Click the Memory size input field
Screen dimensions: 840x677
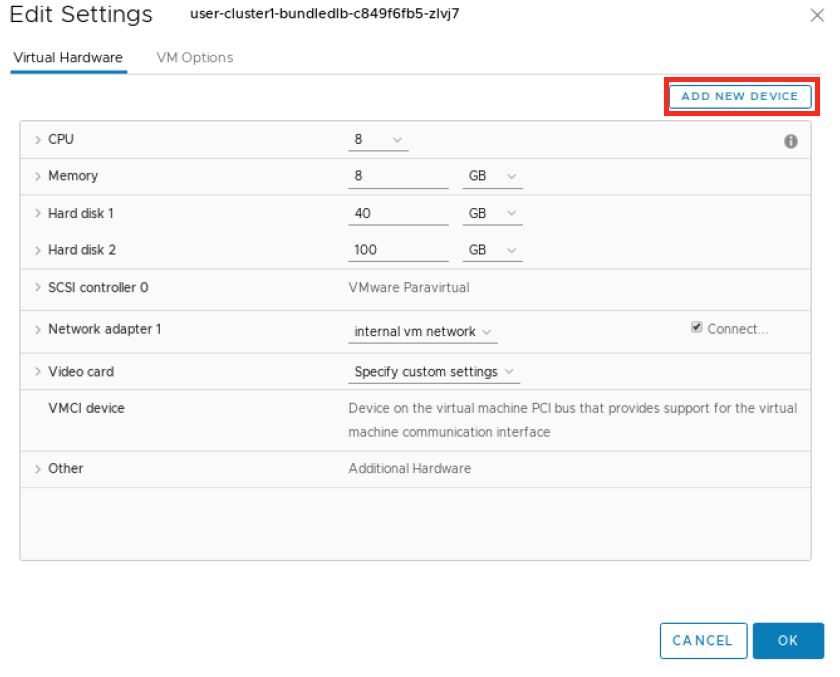398,177
